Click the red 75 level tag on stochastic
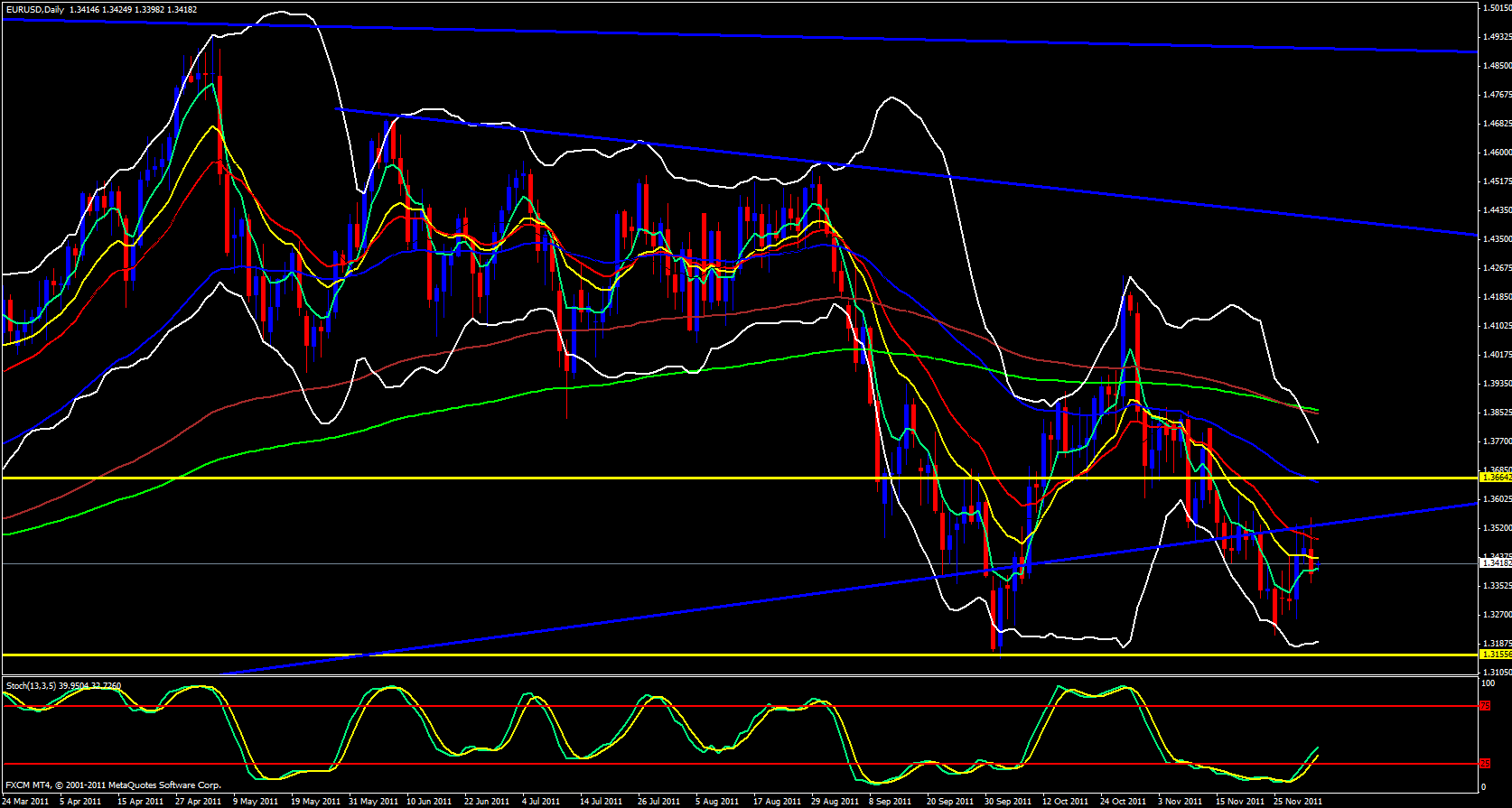This screenshot has height=808, width=1512. click(1485, 706)
